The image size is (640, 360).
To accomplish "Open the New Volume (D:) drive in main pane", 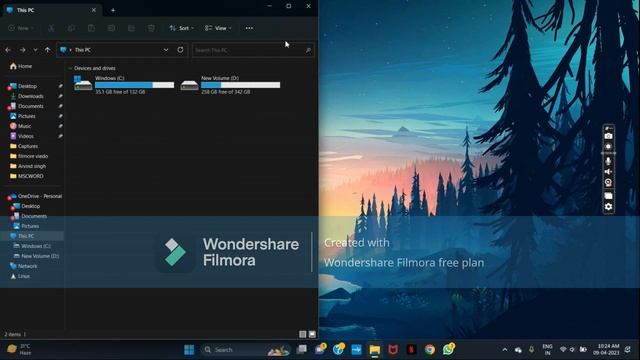I will point(230,84).
